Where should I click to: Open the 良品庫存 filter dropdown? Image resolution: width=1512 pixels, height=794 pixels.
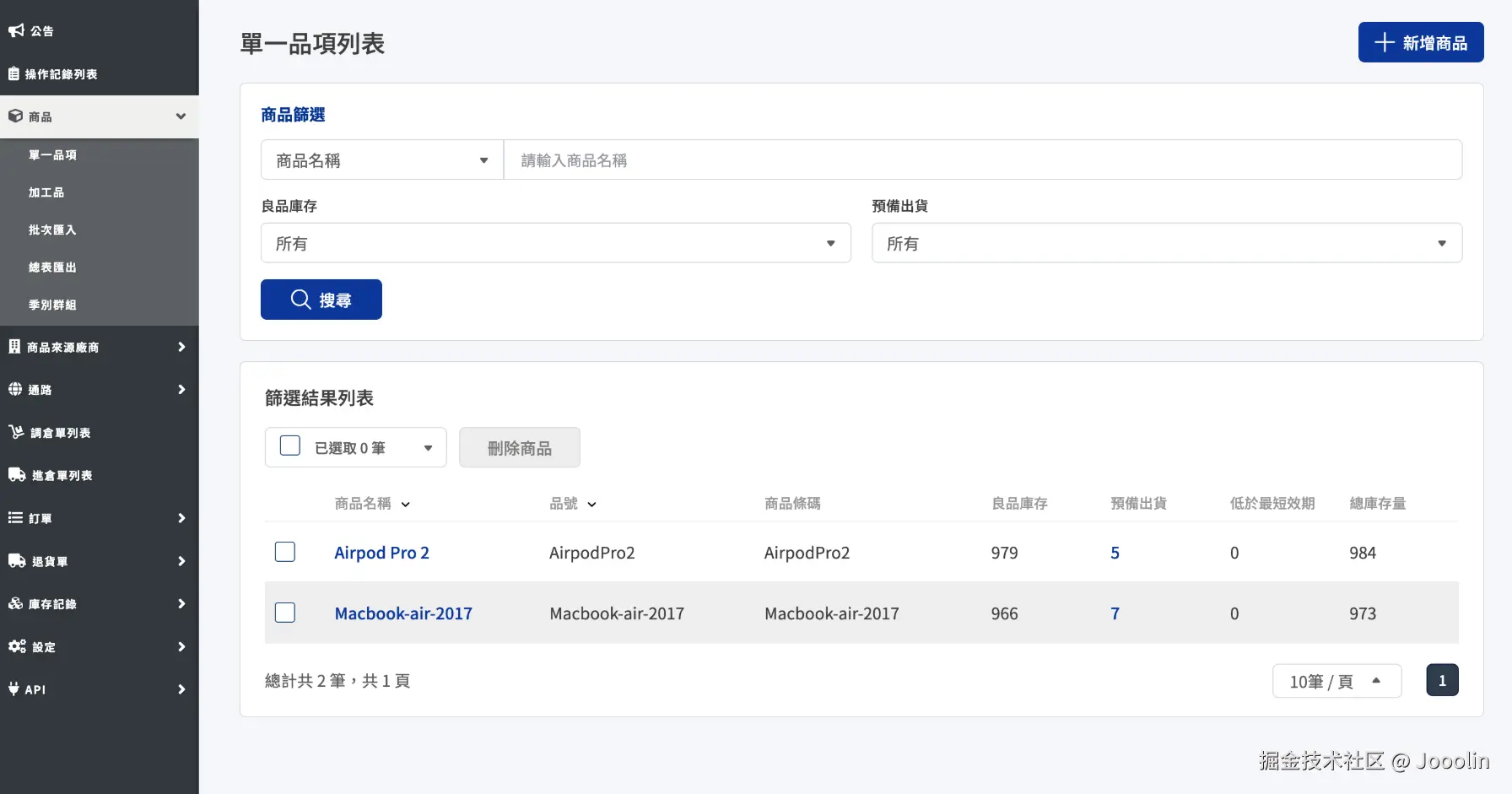pyautogui.click(x=555, y=244)
